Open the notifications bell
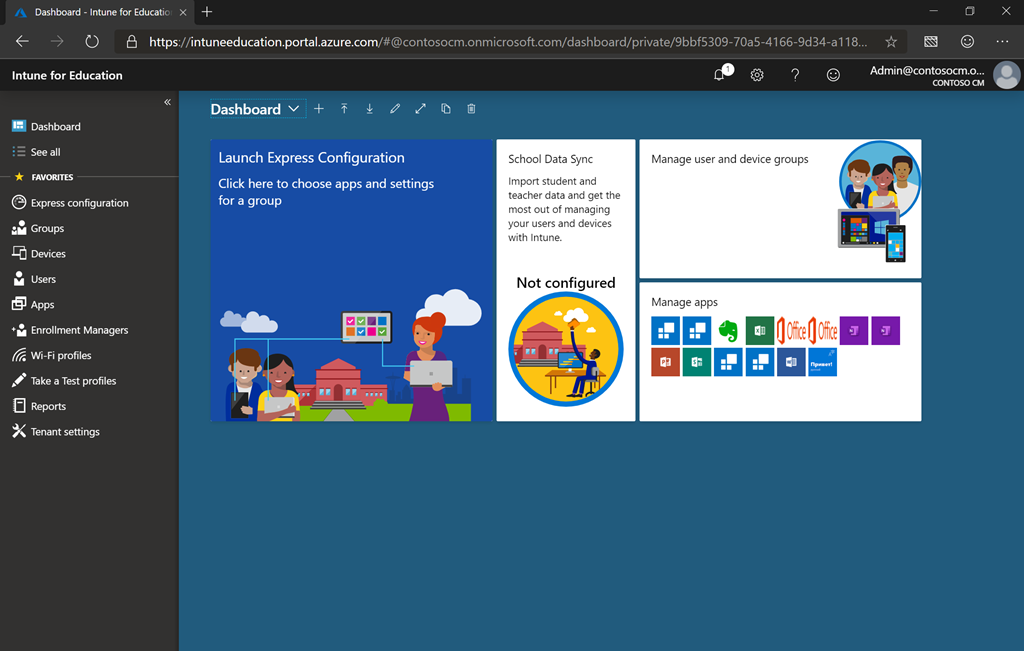The image size is (1024, 651). pyautogui.click(x=718, y=75)
